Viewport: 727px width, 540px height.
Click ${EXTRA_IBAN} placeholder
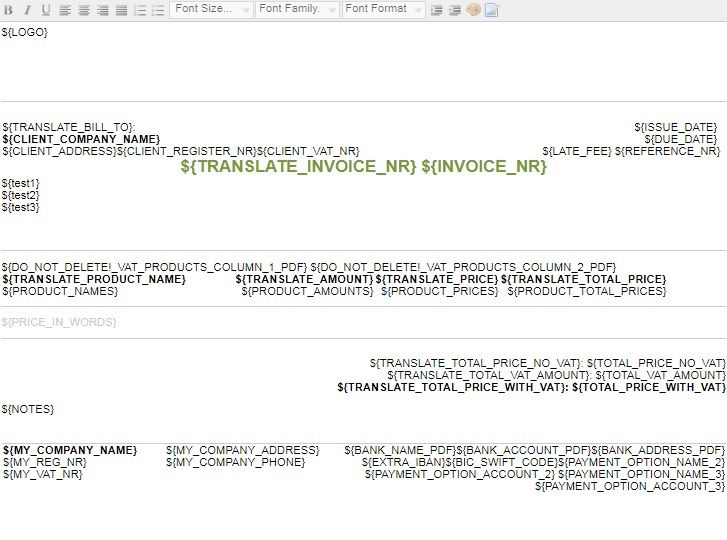click(404, 462)
